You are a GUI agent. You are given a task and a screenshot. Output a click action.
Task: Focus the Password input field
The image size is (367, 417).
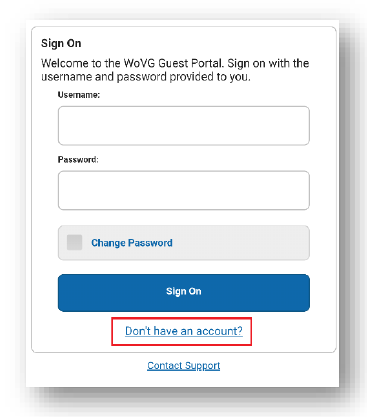click(x=184, y=190)
